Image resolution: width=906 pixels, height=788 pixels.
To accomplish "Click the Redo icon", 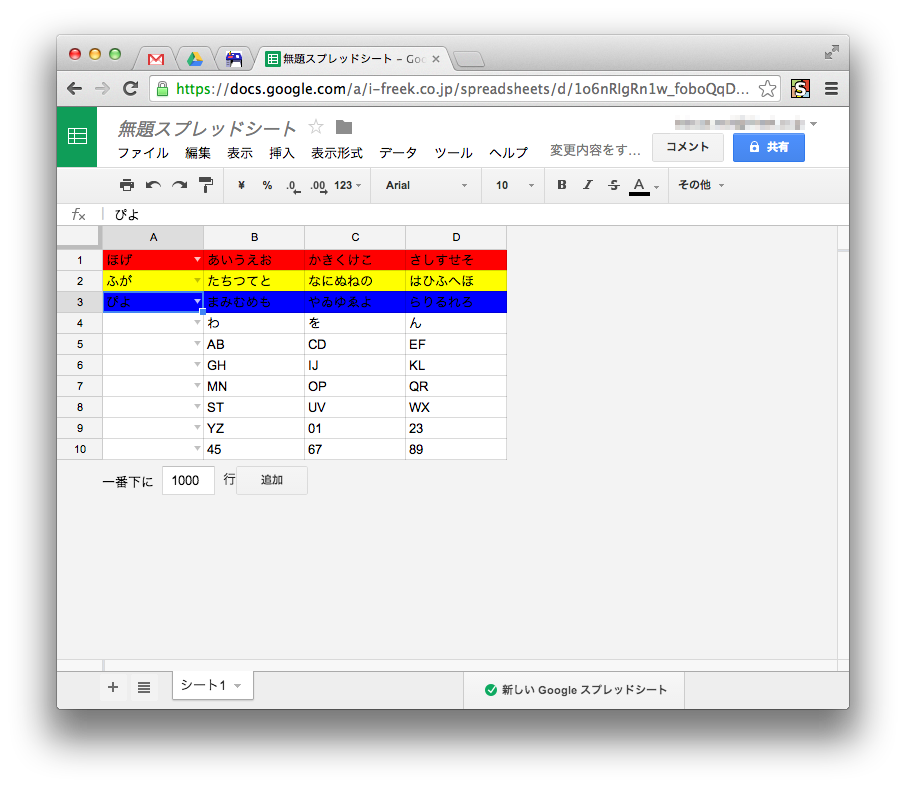I will [x=178, y=185].
